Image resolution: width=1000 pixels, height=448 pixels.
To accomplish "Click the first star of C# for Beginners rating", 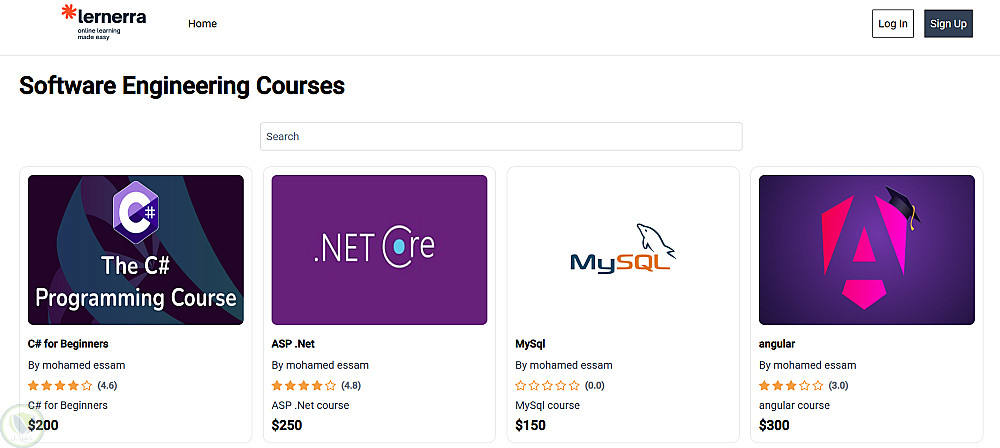I will tap(33, 385).
